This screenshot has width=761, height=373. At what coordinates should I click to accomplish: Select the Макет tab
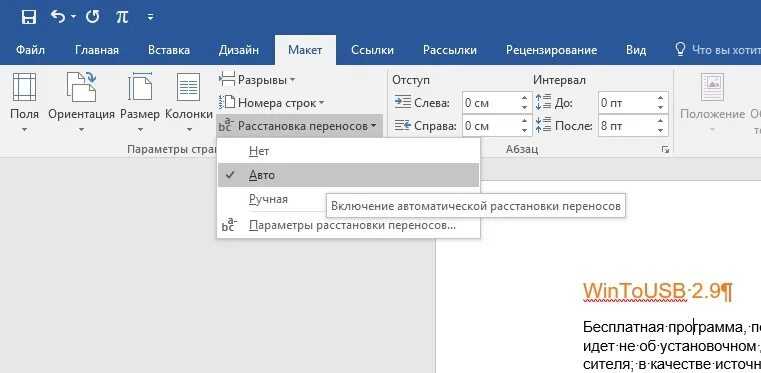tap(305, 50)
